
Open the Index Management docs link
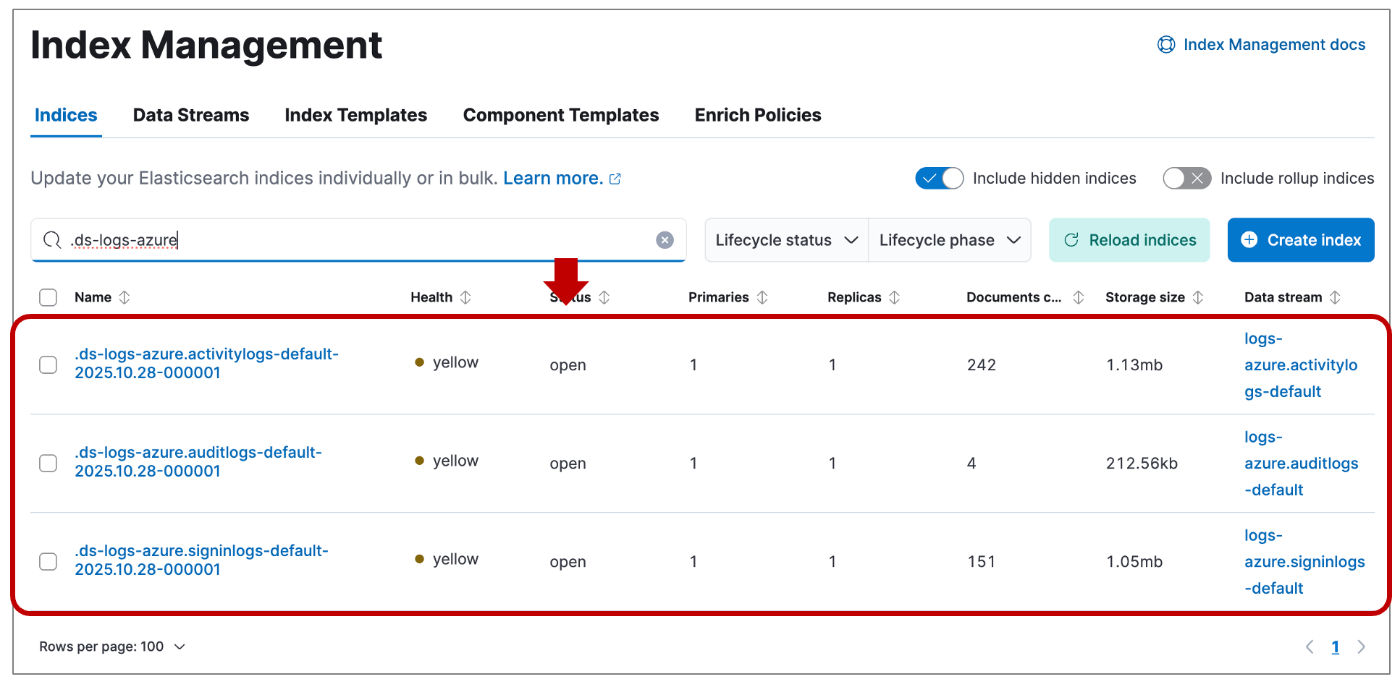[1262, 44]
